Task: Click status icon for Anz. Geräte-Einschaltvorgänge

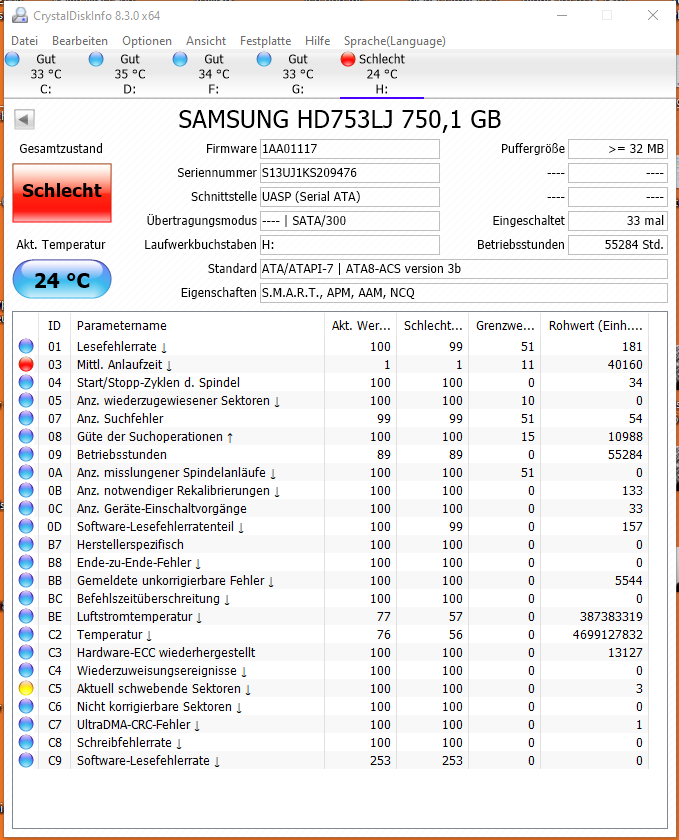Action: (x=26, y=508)
